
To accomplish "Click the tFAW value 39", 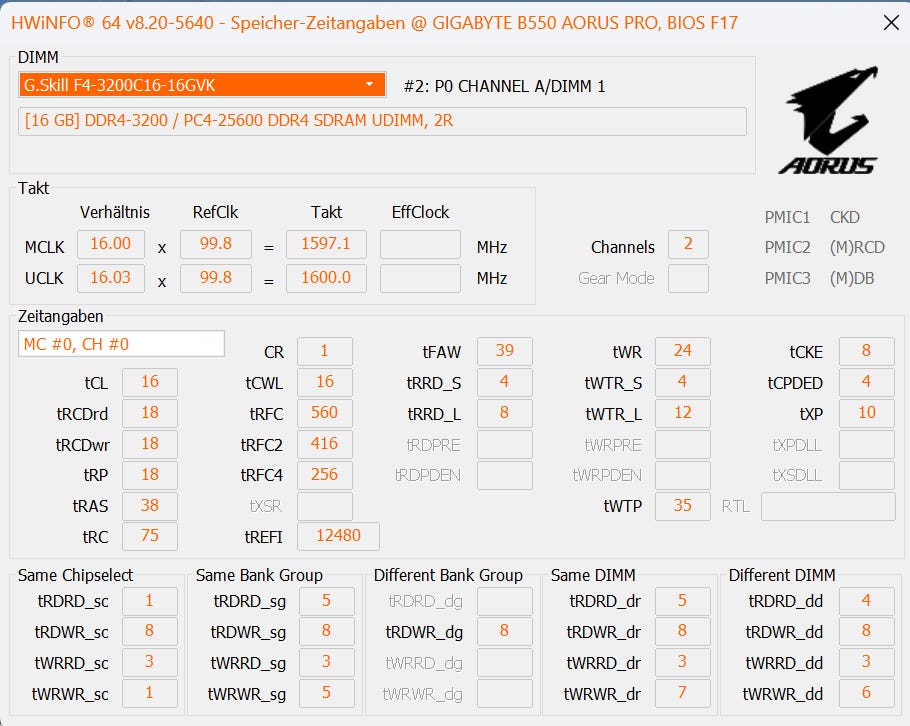I will 505,351.
